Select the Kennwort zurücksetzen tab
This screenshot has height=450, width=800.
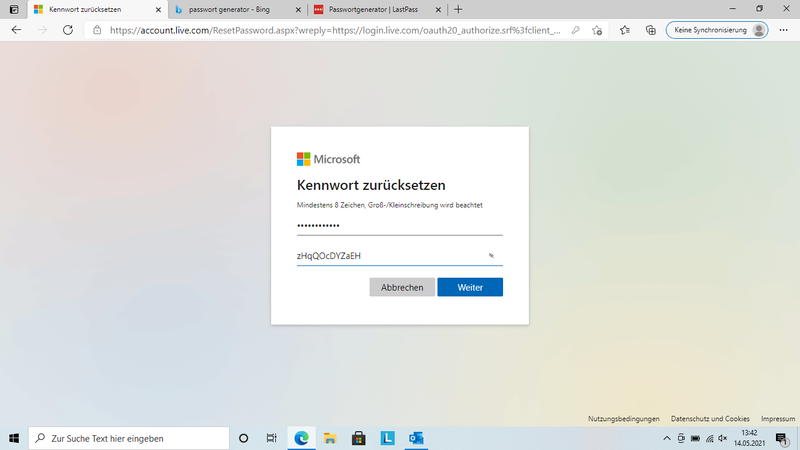pos(97,9)
